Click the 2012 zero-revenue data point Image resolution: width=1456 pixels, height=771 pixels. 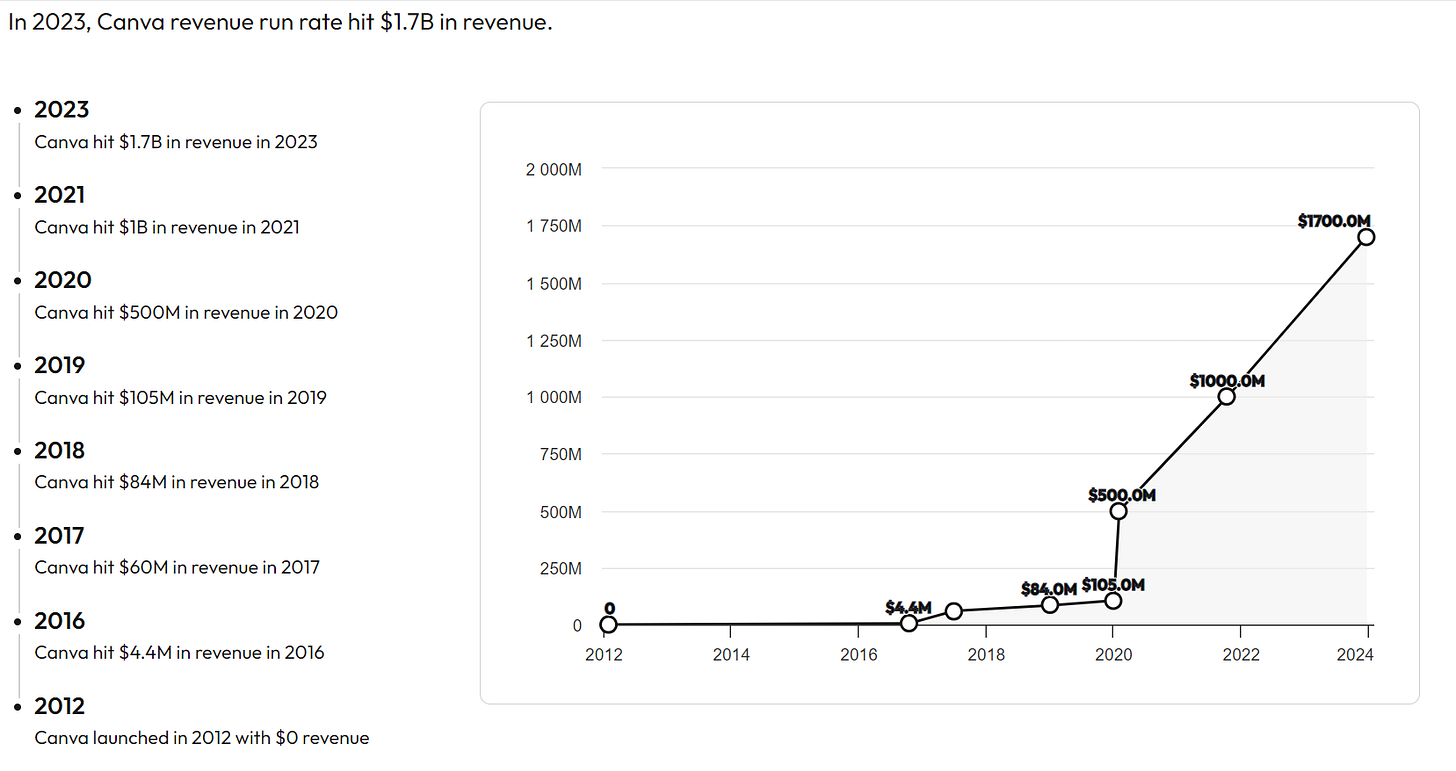click(607, 623)
